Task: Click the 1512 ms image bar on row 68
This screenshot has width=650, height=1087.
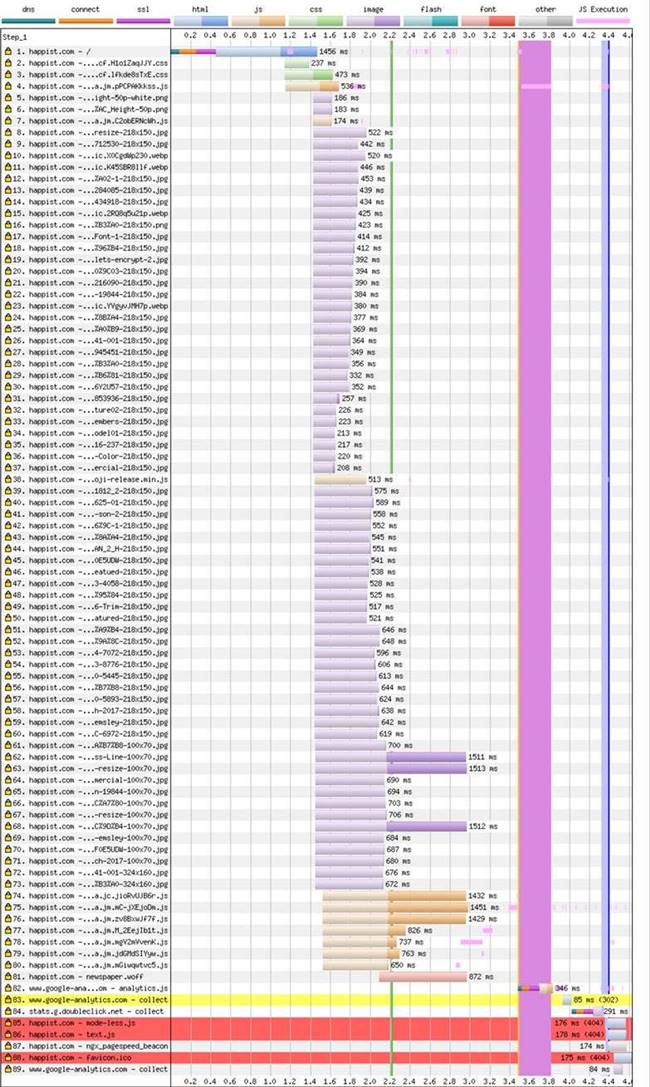Action: click(x=391, y=826)
